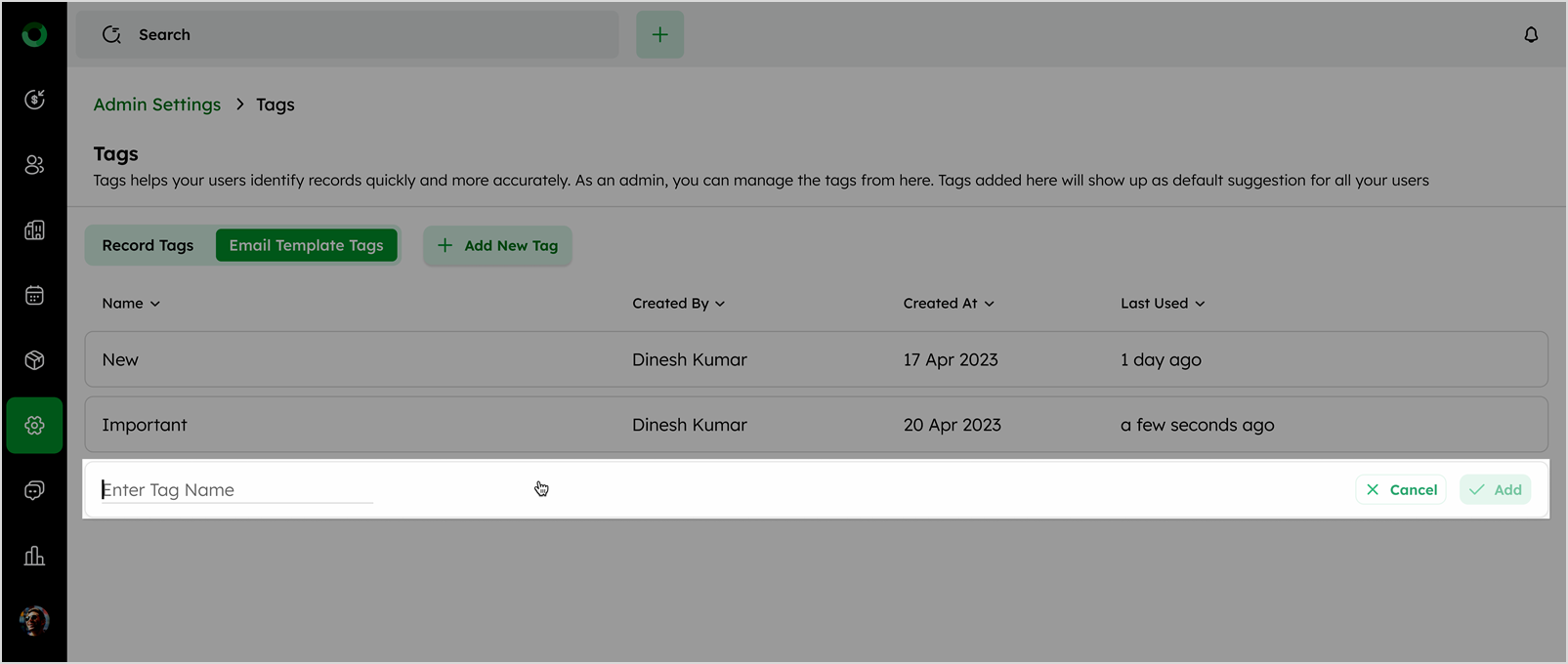Open the deals dollar icon in sidebar
The height and width of the screenshot is (664, 1568).
coord(34,100)
